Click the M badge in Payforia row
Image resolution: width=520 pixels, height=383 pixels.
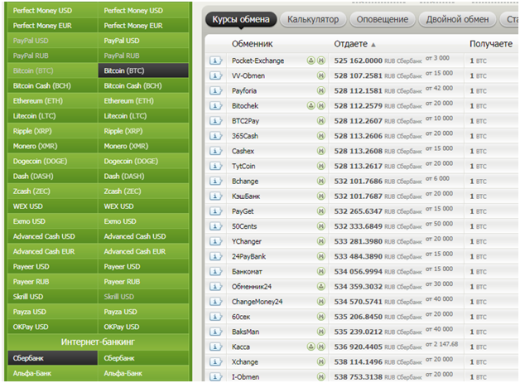coord(321,91)
